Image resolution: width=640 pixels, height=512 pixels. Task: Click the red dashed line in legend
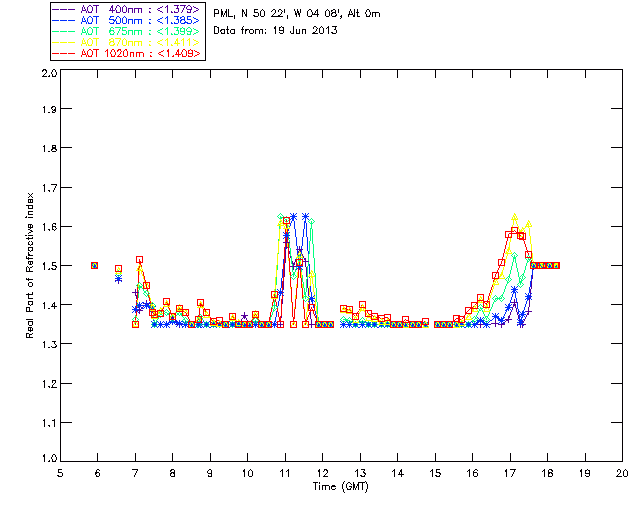pyautogui.click(x=64, y=54)
